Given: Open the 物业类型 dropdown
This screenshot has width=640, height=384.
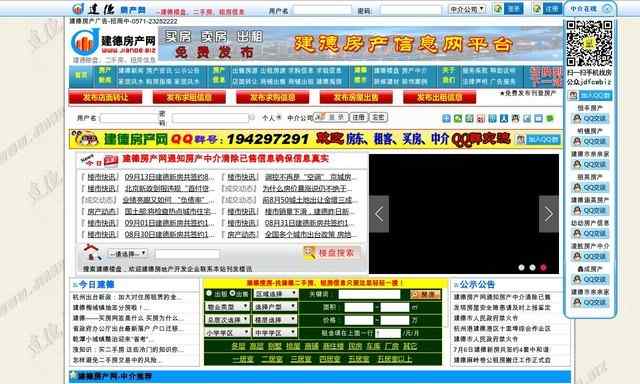Looking at the screenshot, I should [x=227, y=307].
